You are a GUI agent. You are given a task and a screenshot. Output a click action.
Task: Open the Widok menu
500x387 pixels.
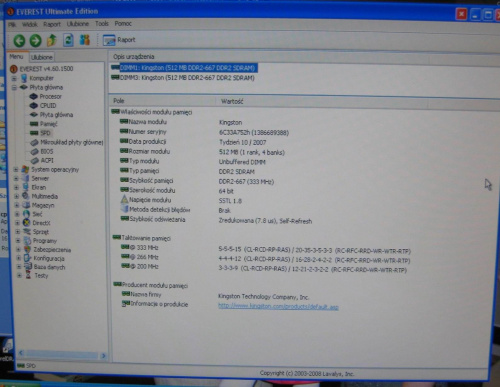[x=30, y=24]
